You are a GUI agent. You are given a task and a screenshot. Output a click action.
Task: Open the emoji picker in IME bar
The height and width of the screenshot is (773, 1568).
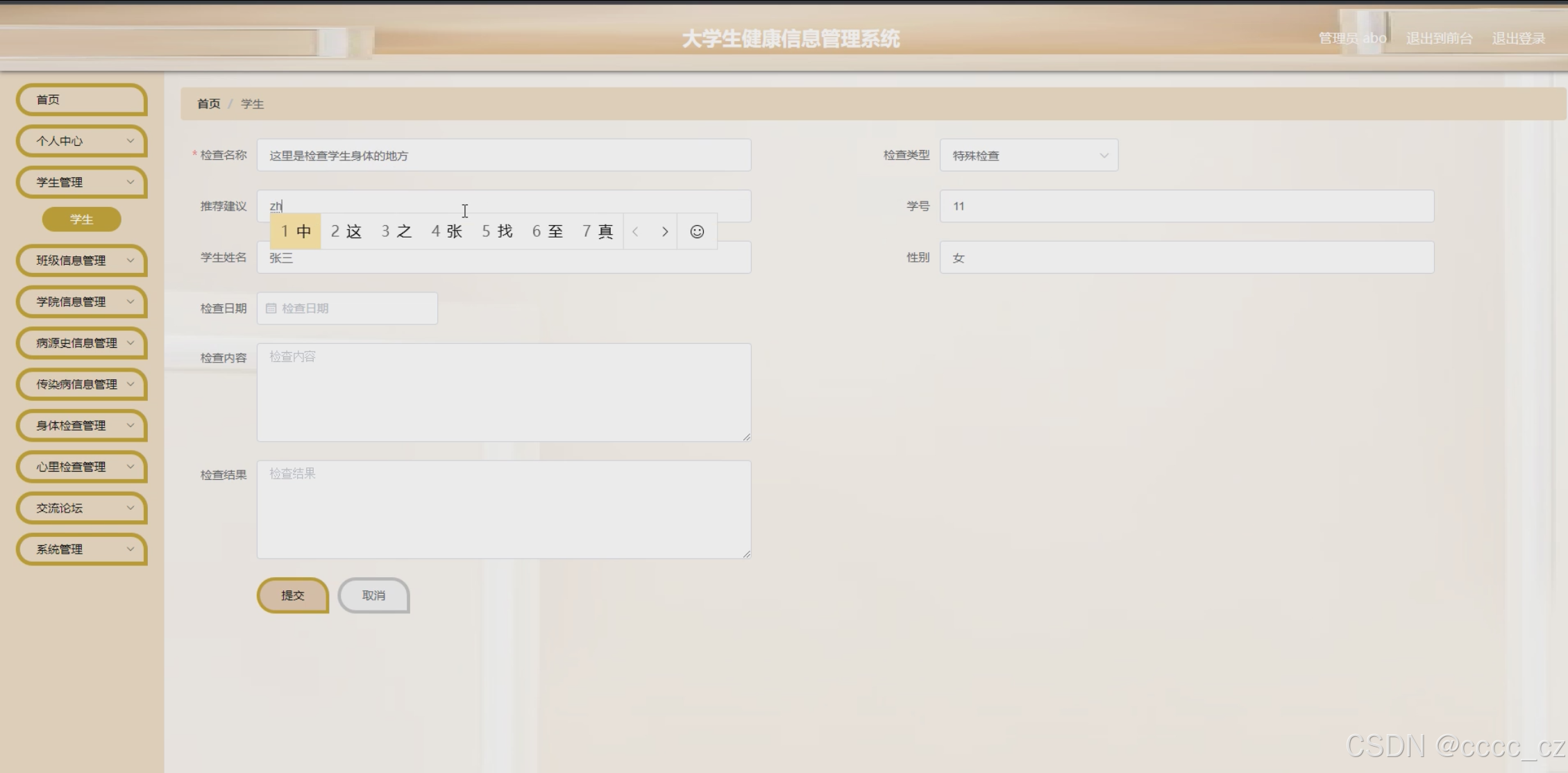coord(697,232)
